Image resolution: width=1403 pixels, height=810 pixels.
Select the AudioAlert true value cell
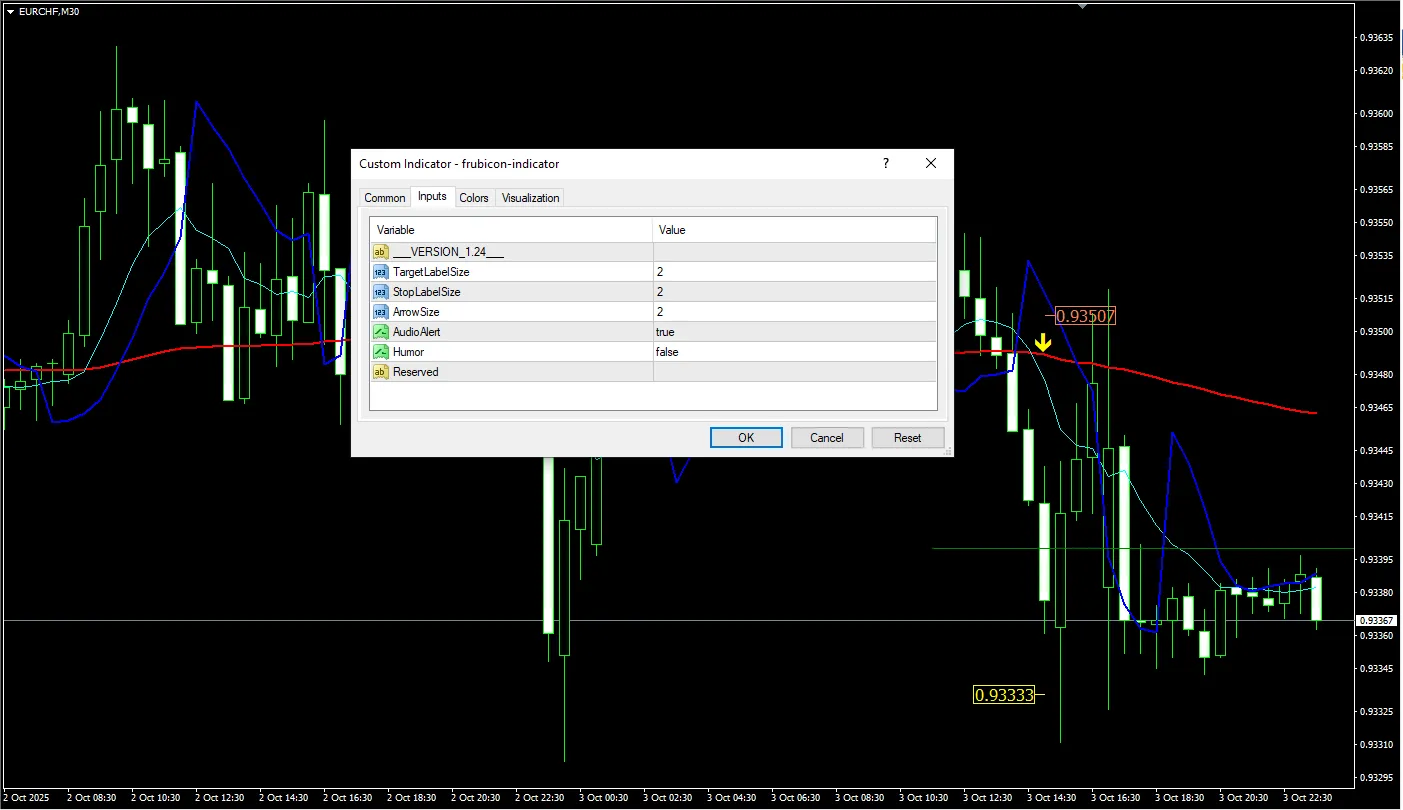794,332
